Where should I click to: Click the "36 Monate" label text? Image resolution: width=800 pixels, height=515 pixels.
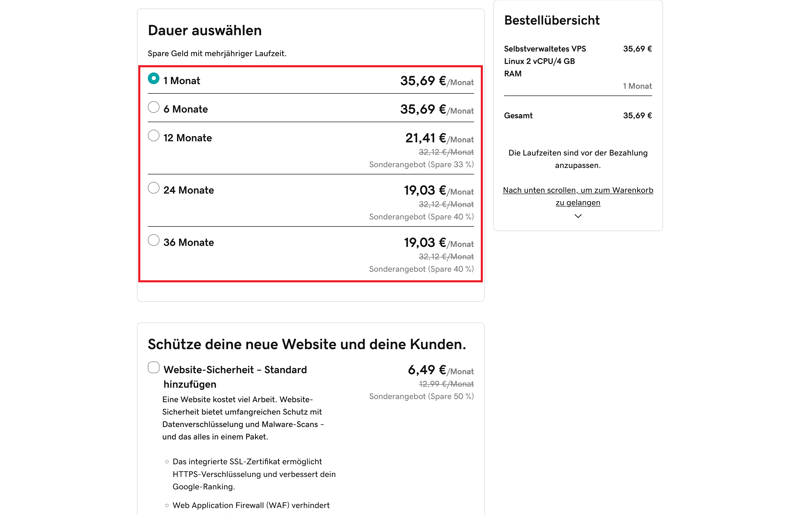point(187,242)
